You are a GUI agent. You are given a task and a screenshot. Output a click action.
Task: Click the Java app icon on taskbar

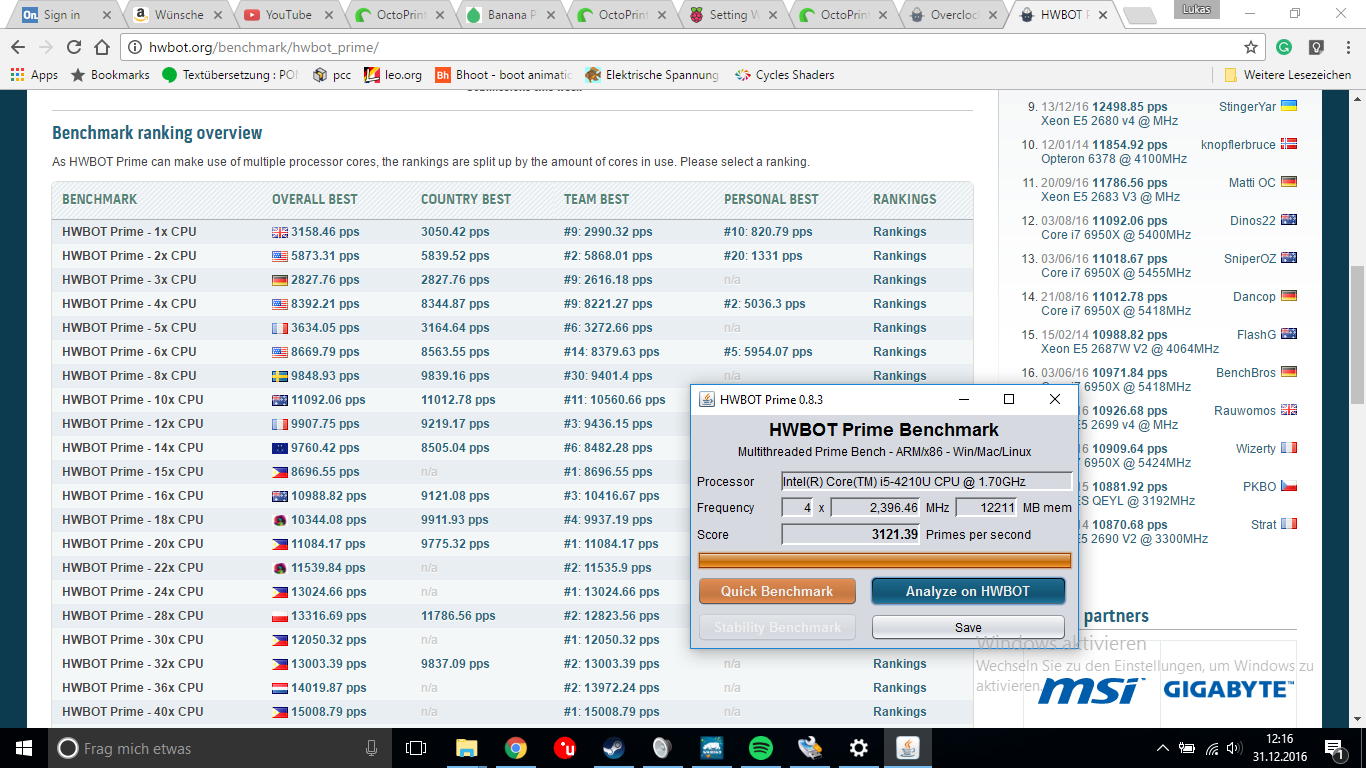pyautogui.click(x=907, y=748)
